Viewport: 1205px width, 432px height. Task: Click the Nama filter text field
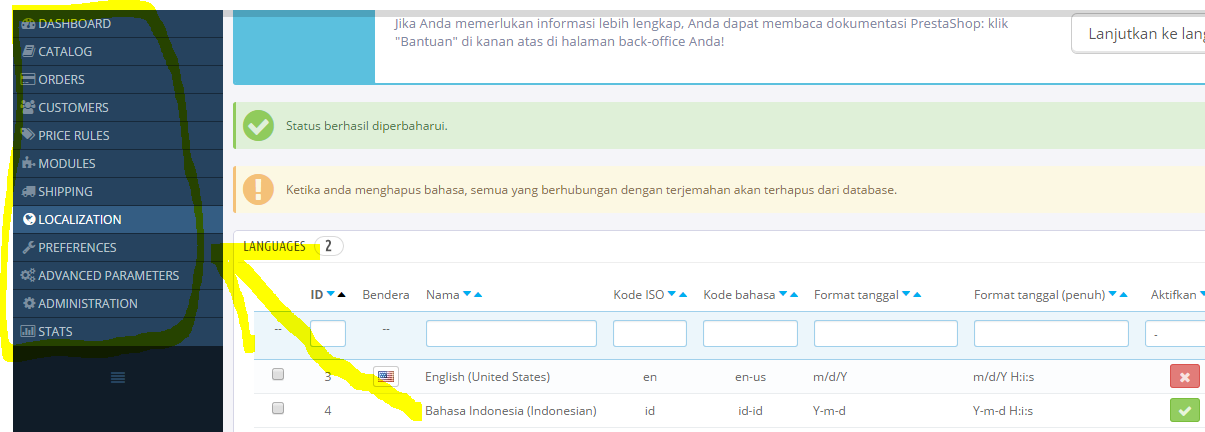pyautogui.click(x=511, y=333)
